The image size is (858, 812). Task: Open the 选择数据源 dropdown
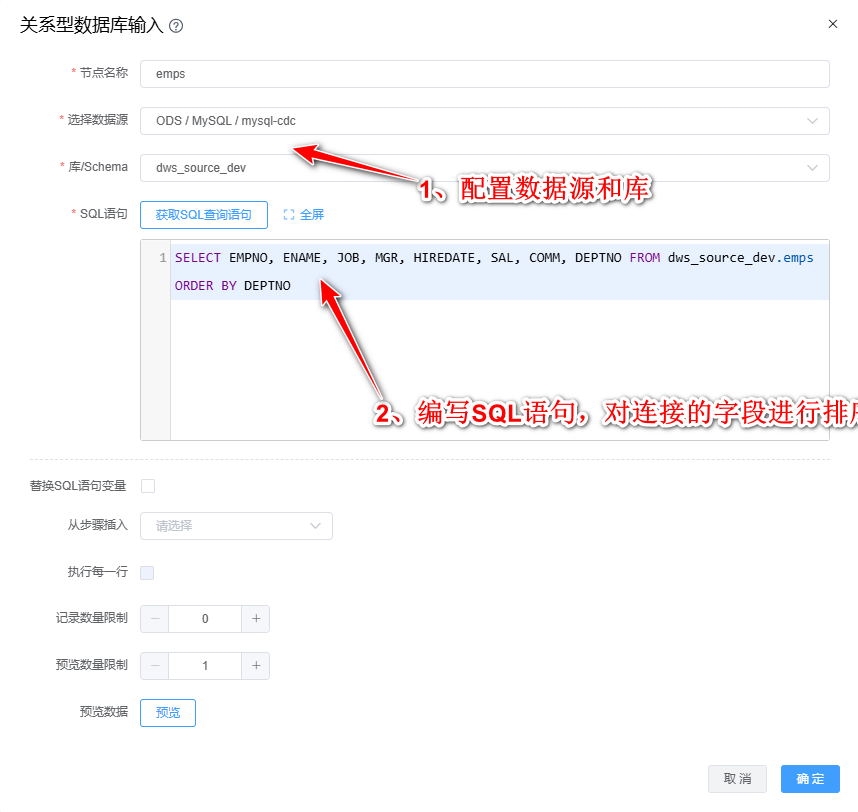click(x=484, y=121)
